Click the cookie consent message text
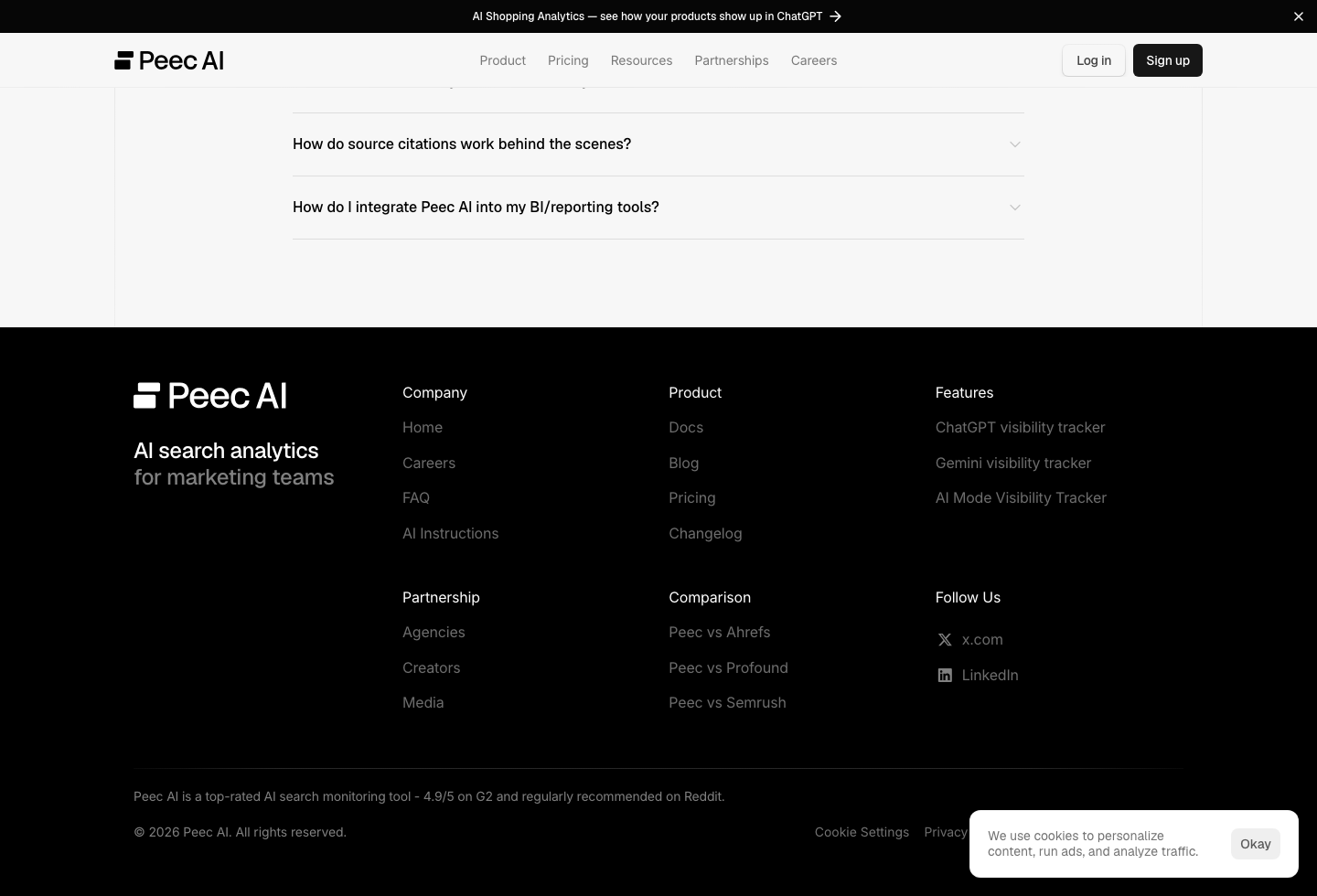Image resolution: width=1317 pixels, height=896 pixels. point(1093,844)
